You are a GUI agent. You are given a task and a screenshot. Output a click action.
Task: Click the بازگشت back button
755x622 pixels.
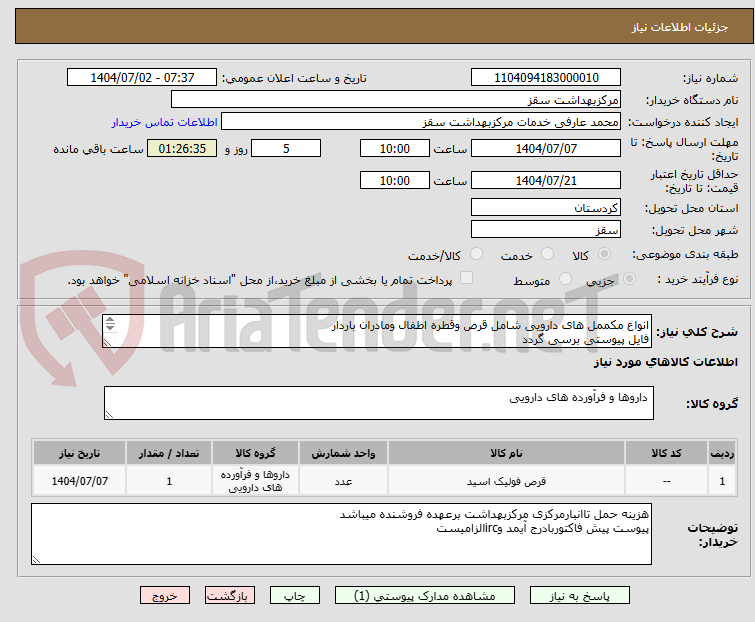[230, 596]
